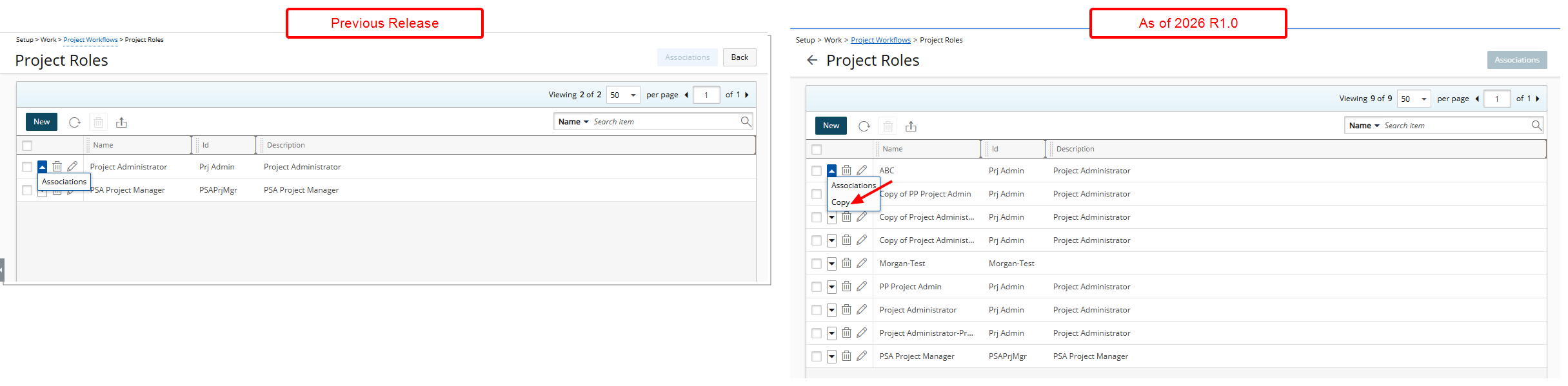This screenshot has height=386, width=1568.
Task: Delete the Project Administrator row in the Previous Release panel
Action: coord(57,166)
